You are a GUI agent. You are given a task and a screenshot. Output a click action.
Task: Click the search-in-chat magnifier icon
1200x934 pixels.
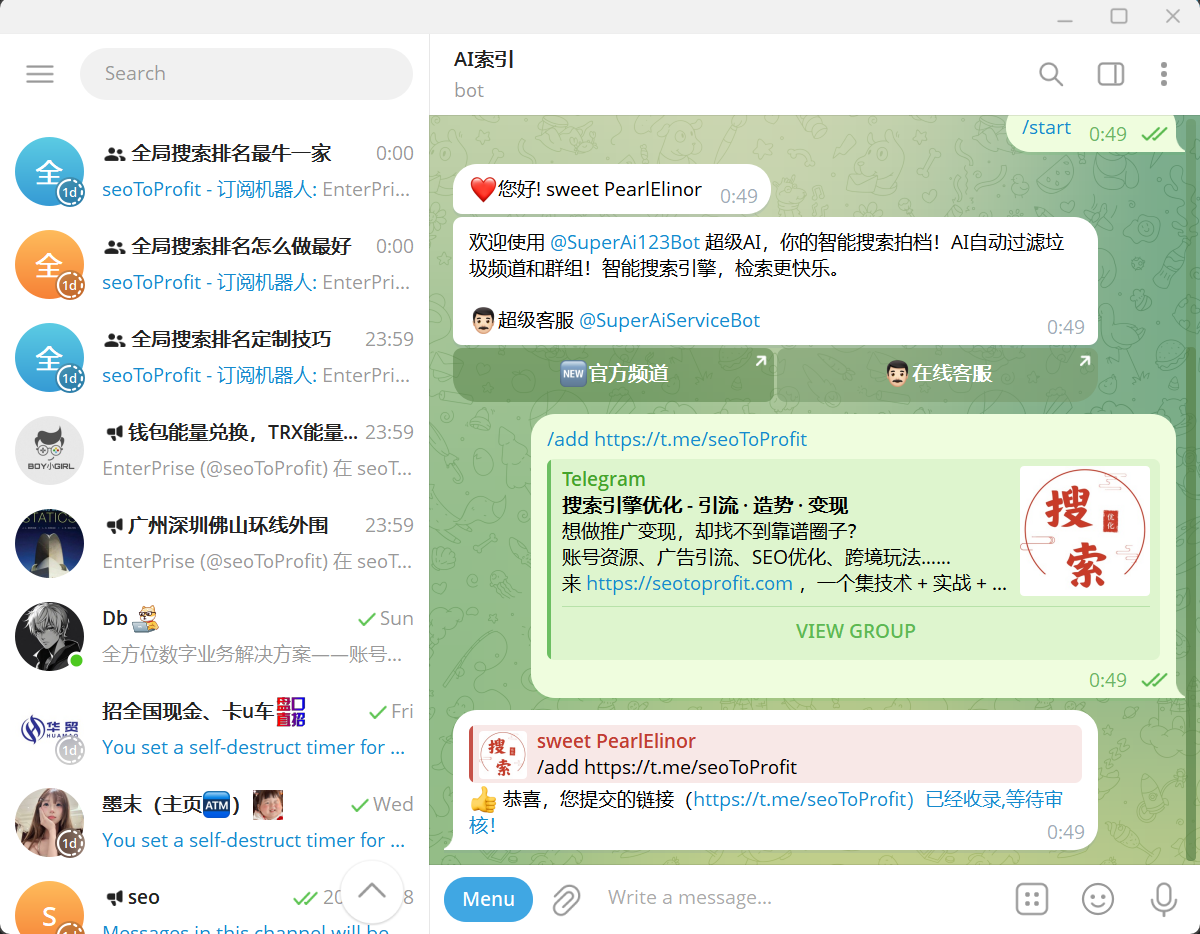(x=1050, y=74)
